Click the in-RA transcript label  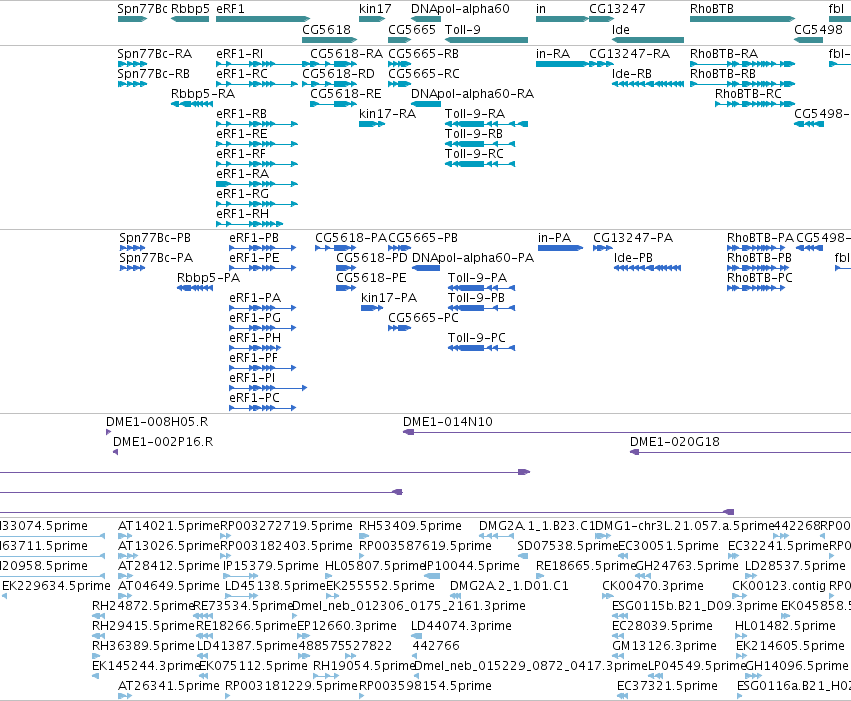(x=553, y=54)
